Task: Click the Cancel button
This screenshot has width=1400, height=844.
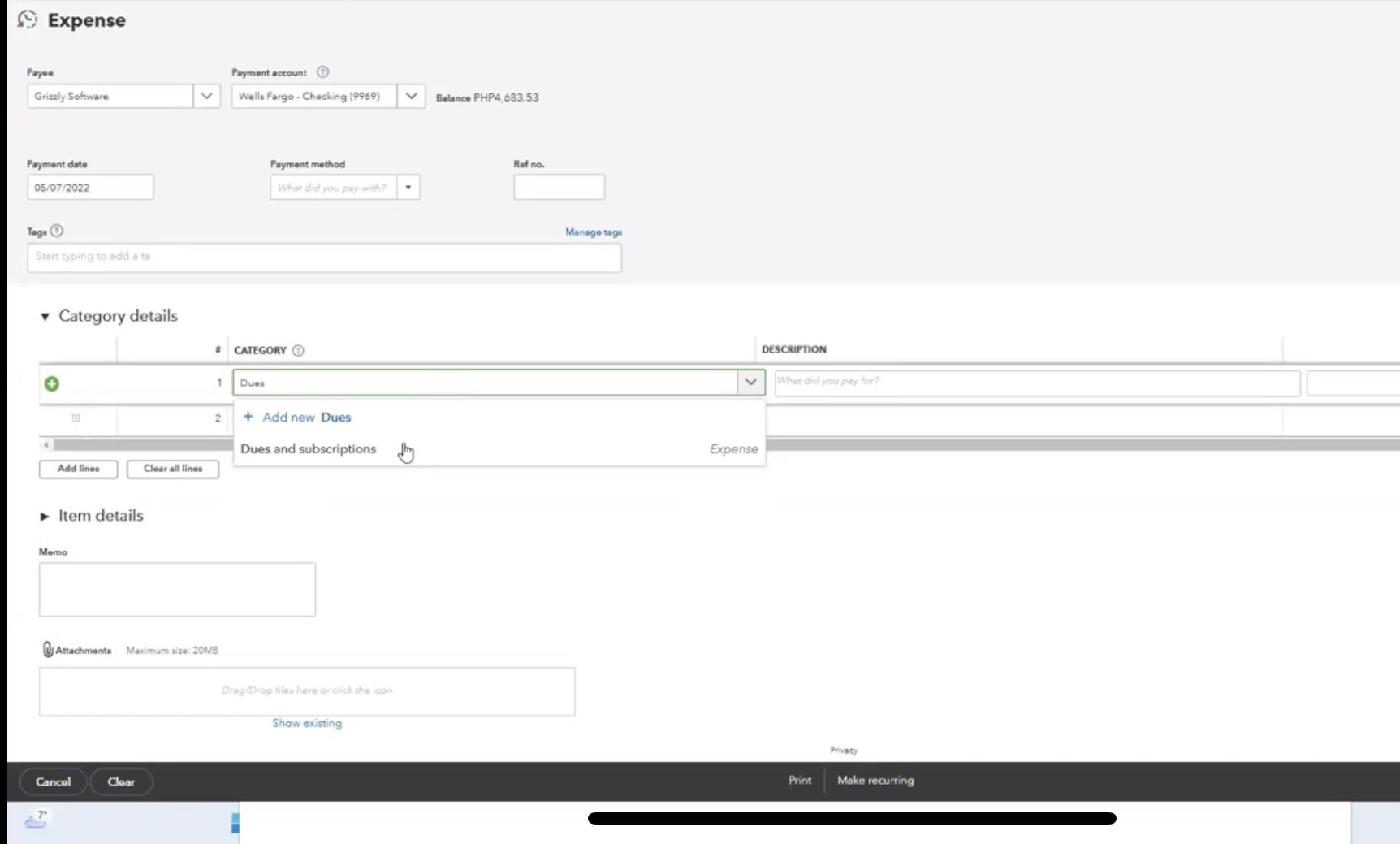Action: 53,781
